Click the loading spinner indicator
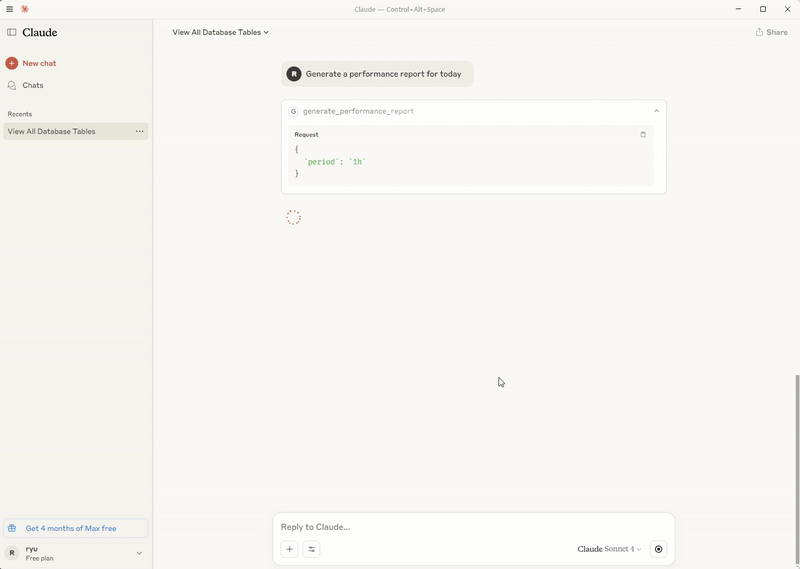Viewport: 800px width, 569px height. pos(293,217)
